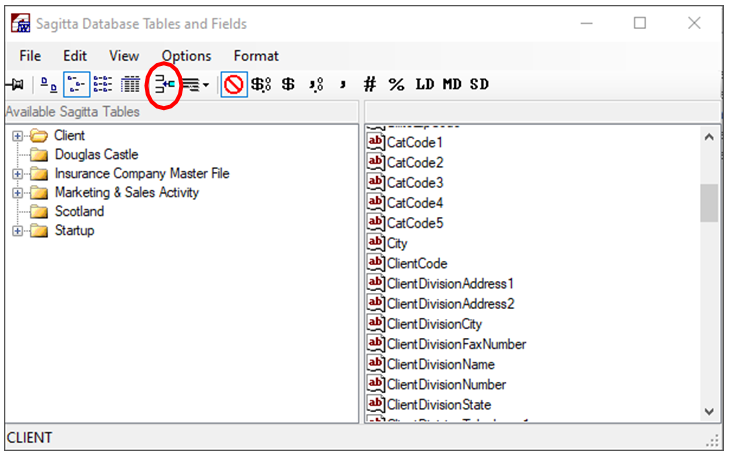Click the Douglas Castle folder icon
Image resolution: width=729 pixels, height=456 pixels.
point(39,154)
